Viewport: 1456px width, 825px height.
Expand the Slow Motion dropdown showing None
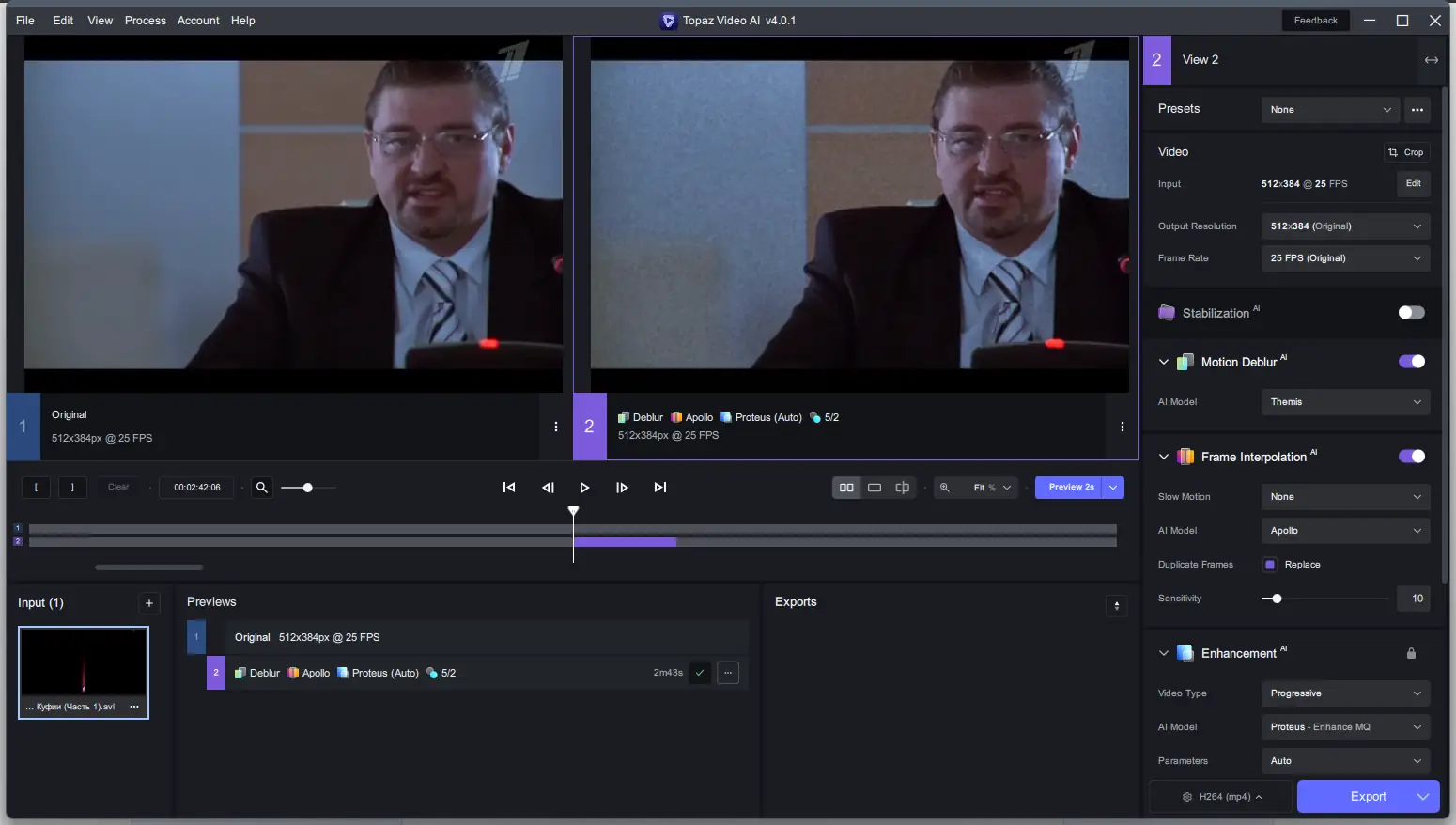(x=1344, y=496)
